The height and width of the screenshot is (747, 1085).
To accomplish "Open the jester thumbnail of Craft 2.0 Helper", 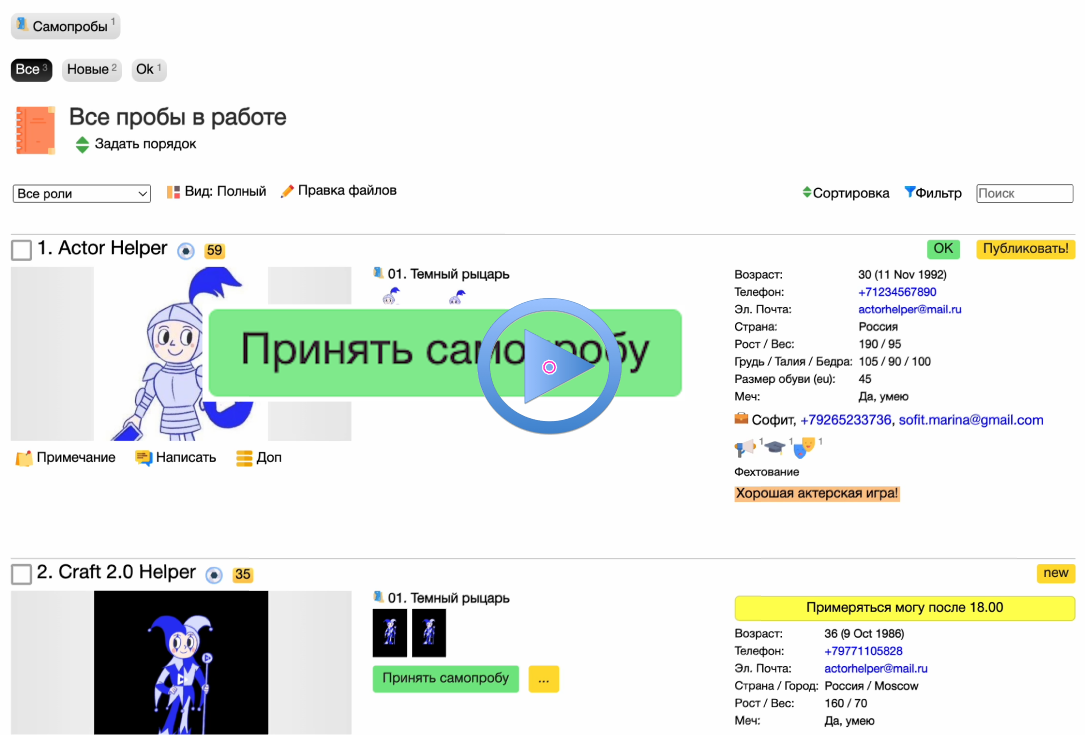I will point(181,662).
